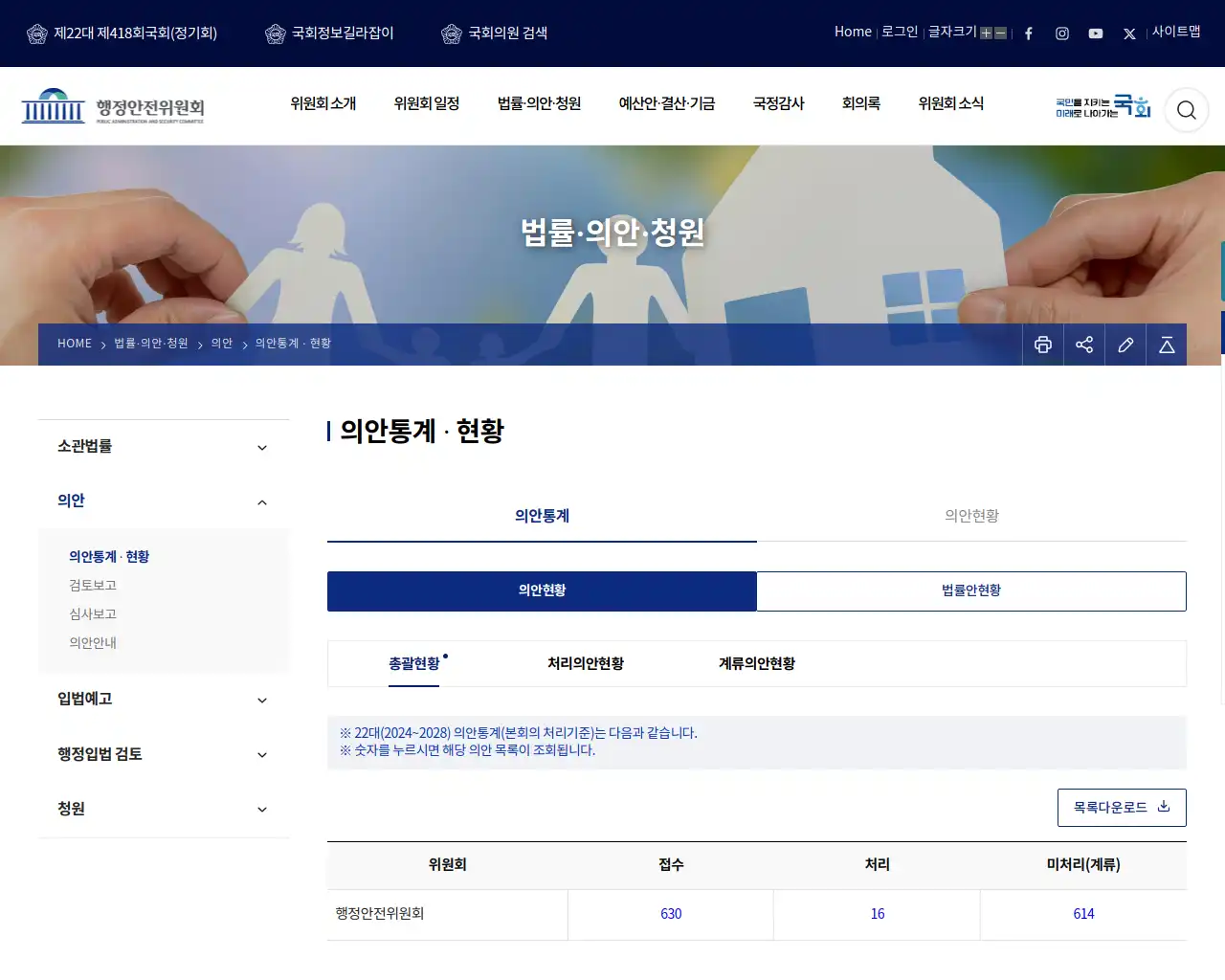Viewport: 1225px width, 980px height.
Task: Increase font size with plus icon
Action: [x=986, y=33]
